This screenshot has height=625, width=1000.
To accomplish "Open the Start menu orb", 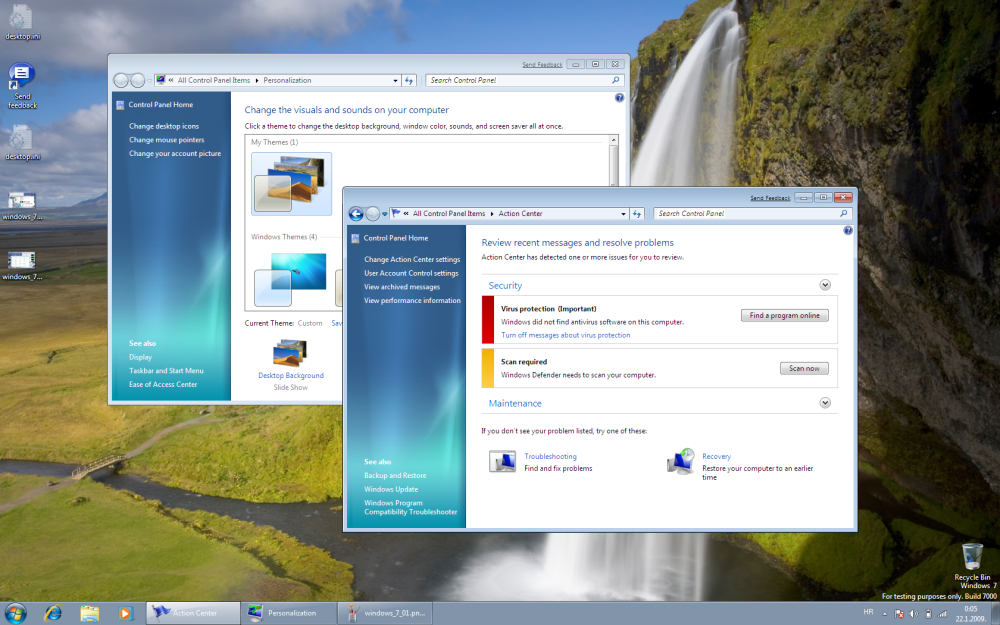I will click(15, 614).
